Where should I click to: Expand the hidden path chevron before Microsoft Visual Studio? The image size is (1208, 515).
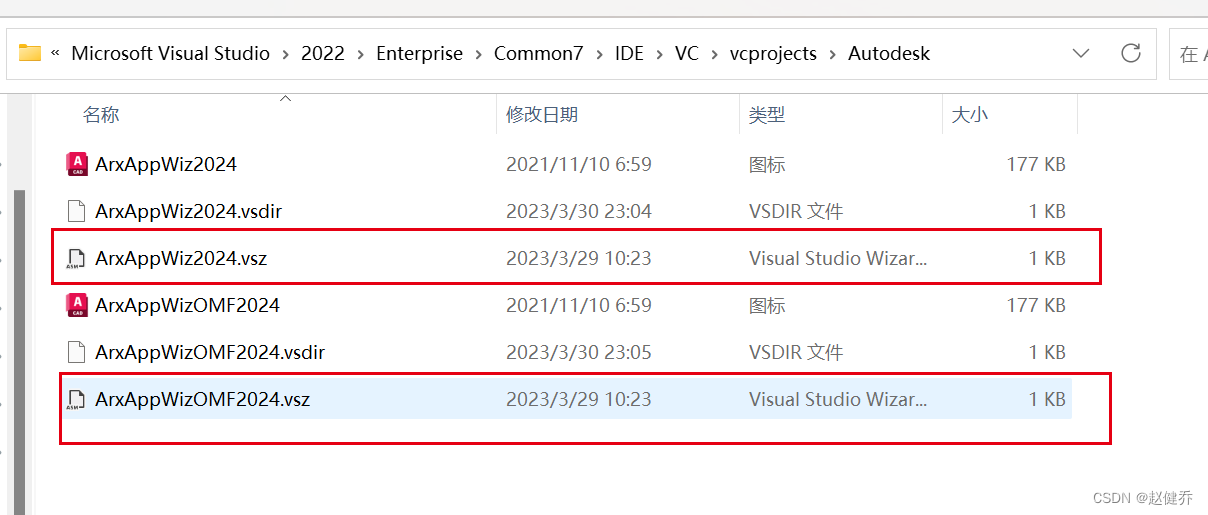(x=55, y=54)
